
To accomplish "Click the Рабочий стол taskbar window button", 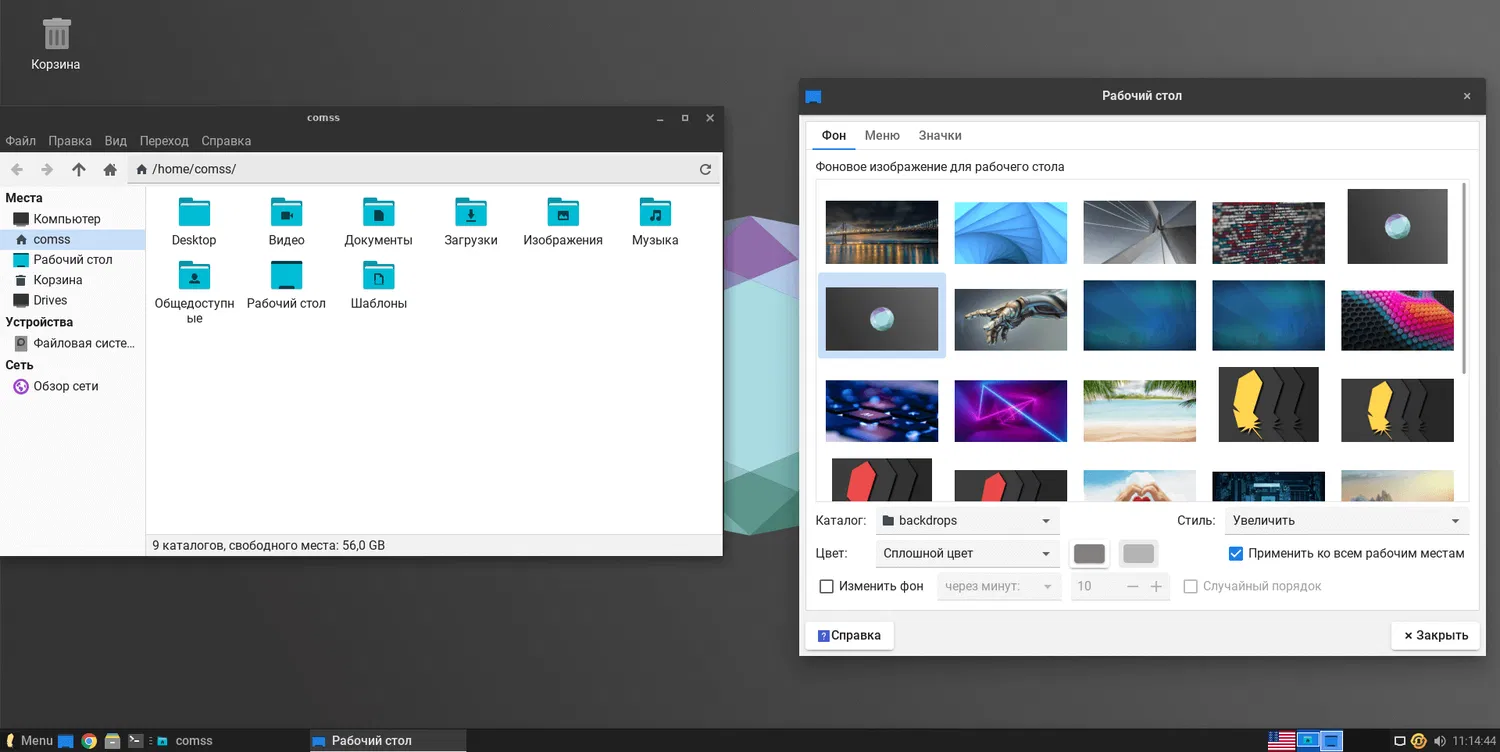I will [x=387, y=741].
